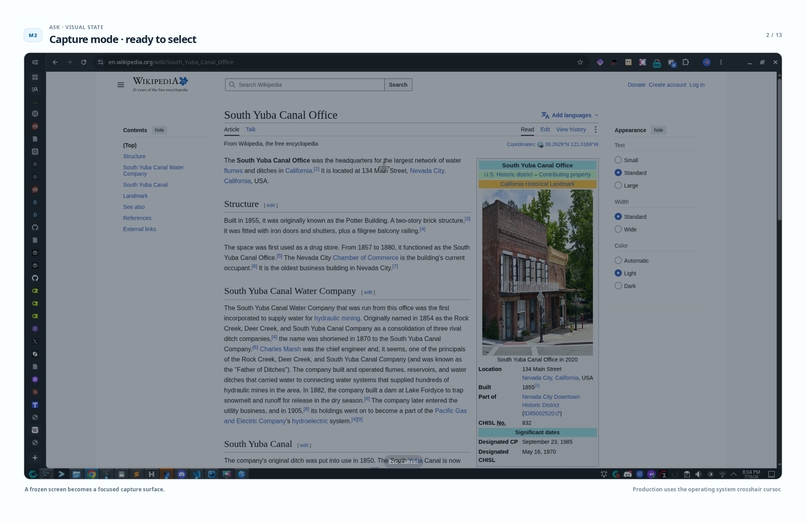Click the browser forward arrow
Viewport: 806px width, 522px height.
(x=69, y=62)
